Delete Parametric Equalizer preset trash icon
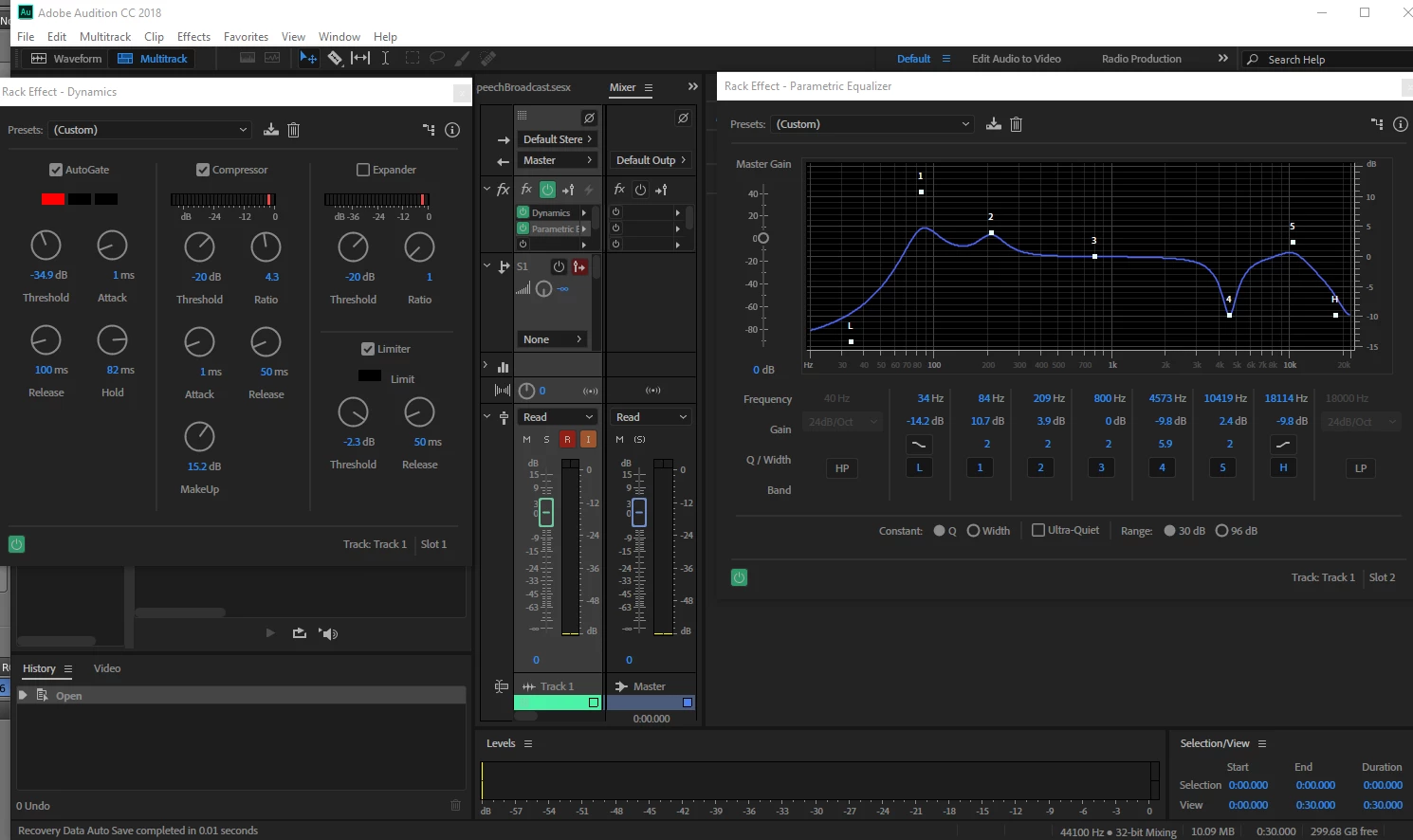 pyautogui.click(x=1016, y=124)
